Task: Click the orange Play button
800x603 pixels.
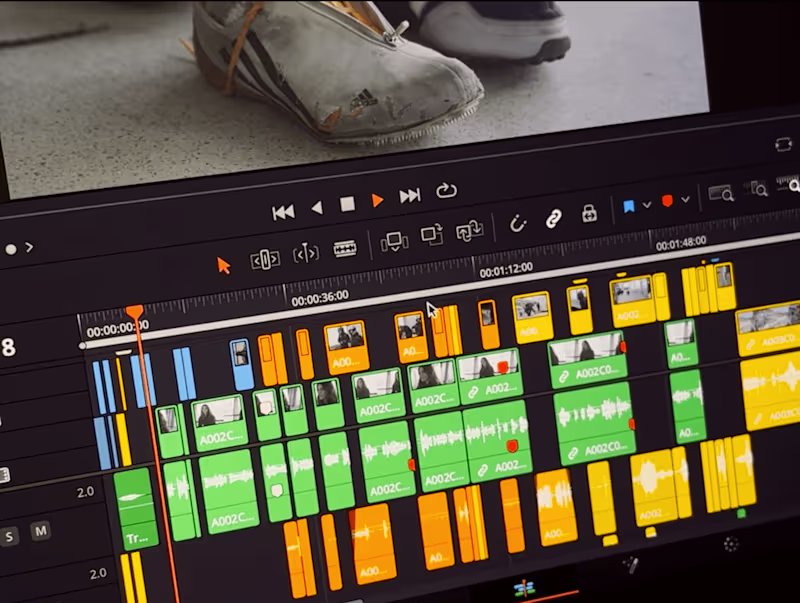Action: tap(377, 200)
